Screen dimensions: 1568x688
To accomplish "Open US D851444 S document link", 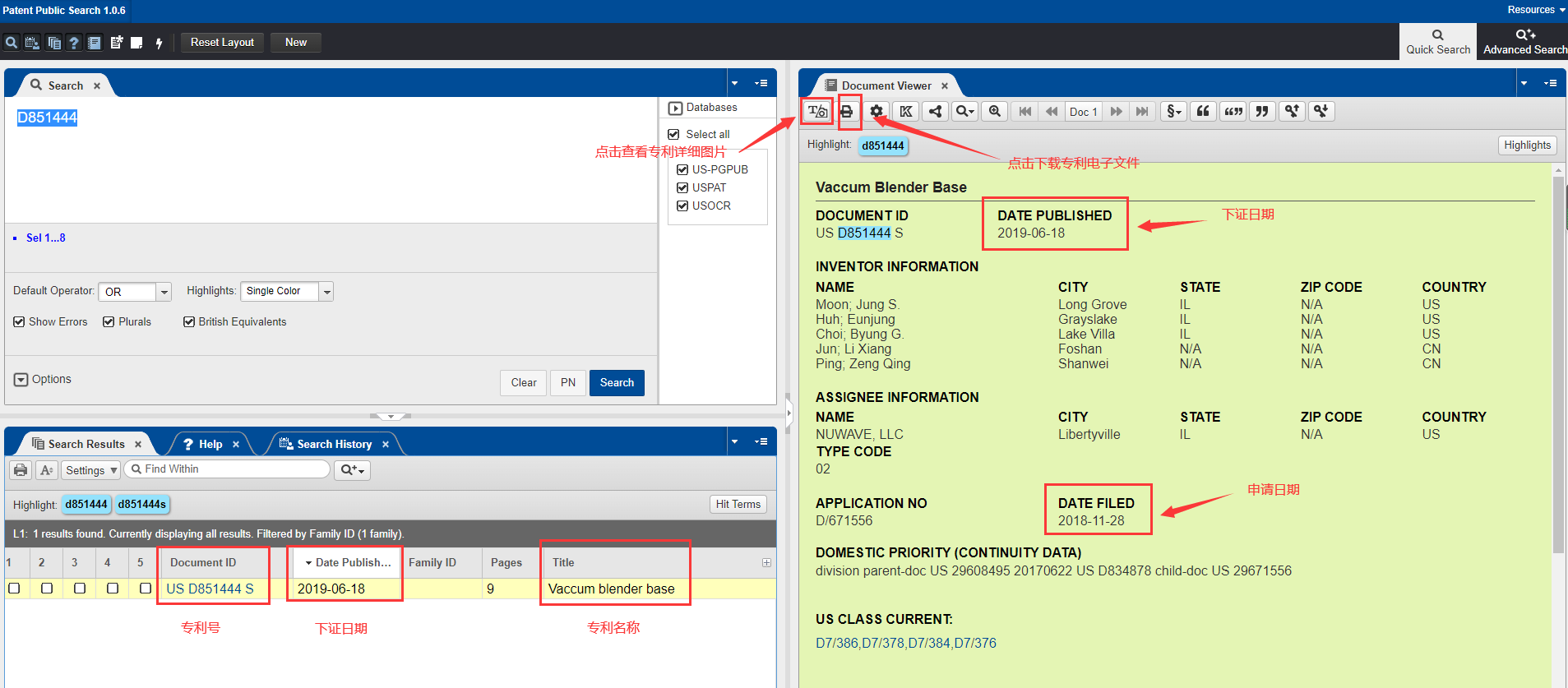I will (210, 589).
